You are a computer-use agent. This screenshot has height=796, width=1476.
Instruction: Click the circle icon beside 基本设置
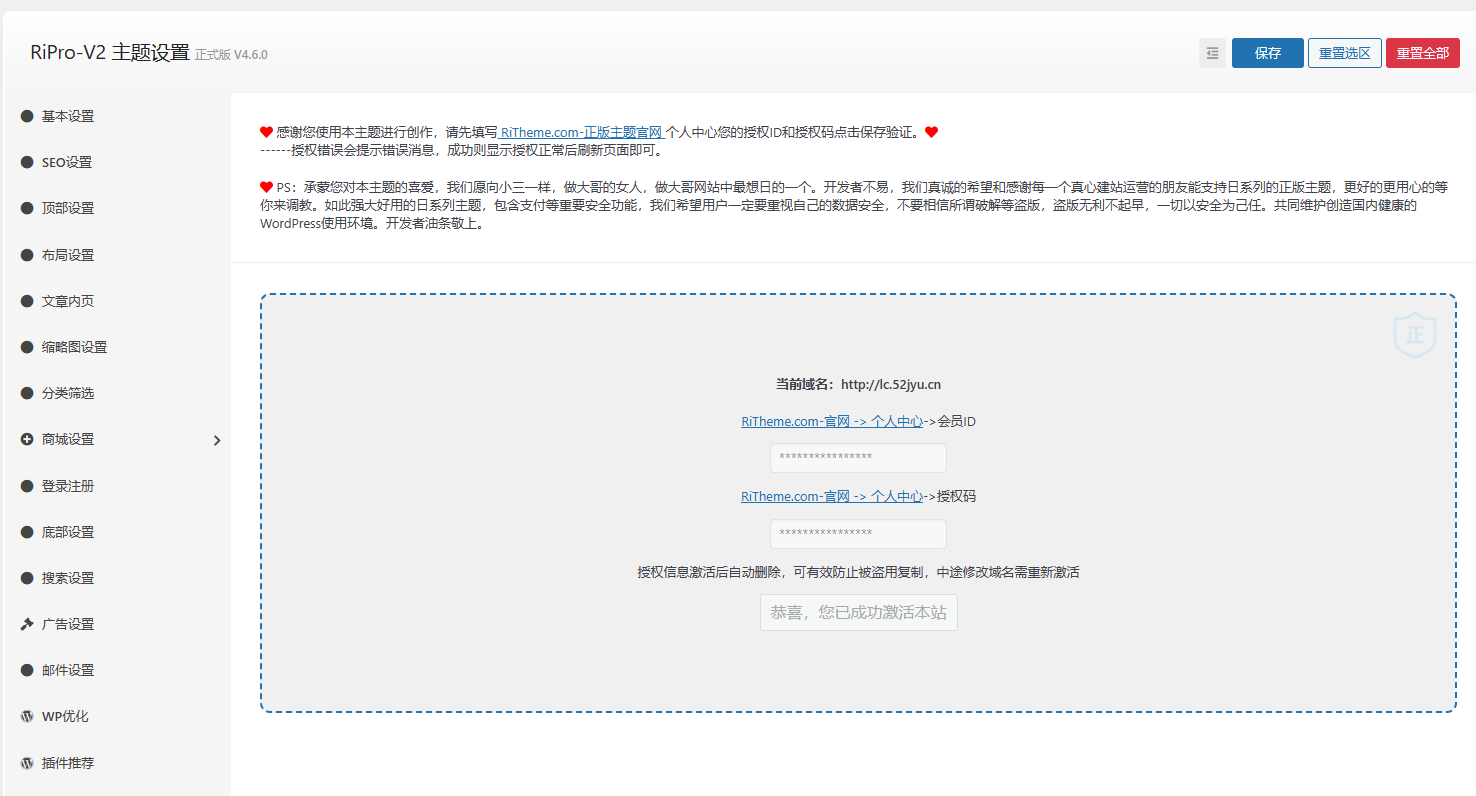27,116
